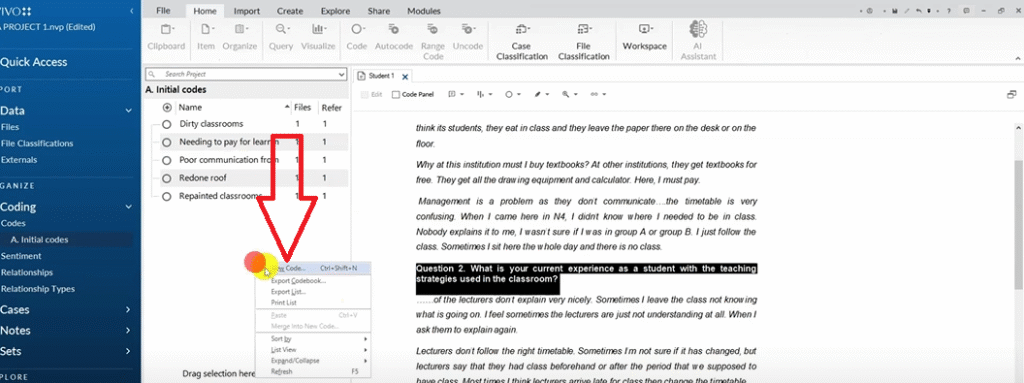Click the undock document icon at right

point(1012,94)
